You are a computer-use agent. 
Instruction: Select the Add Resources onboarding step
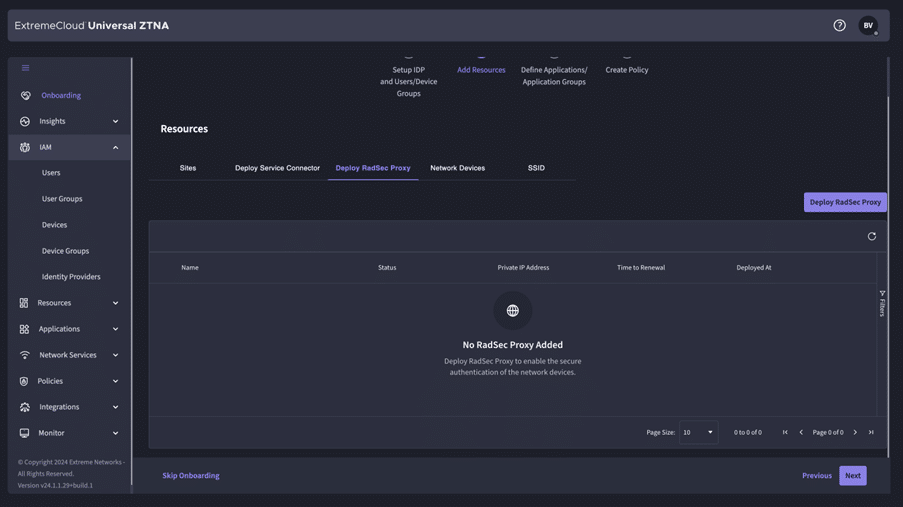point(481,70)
